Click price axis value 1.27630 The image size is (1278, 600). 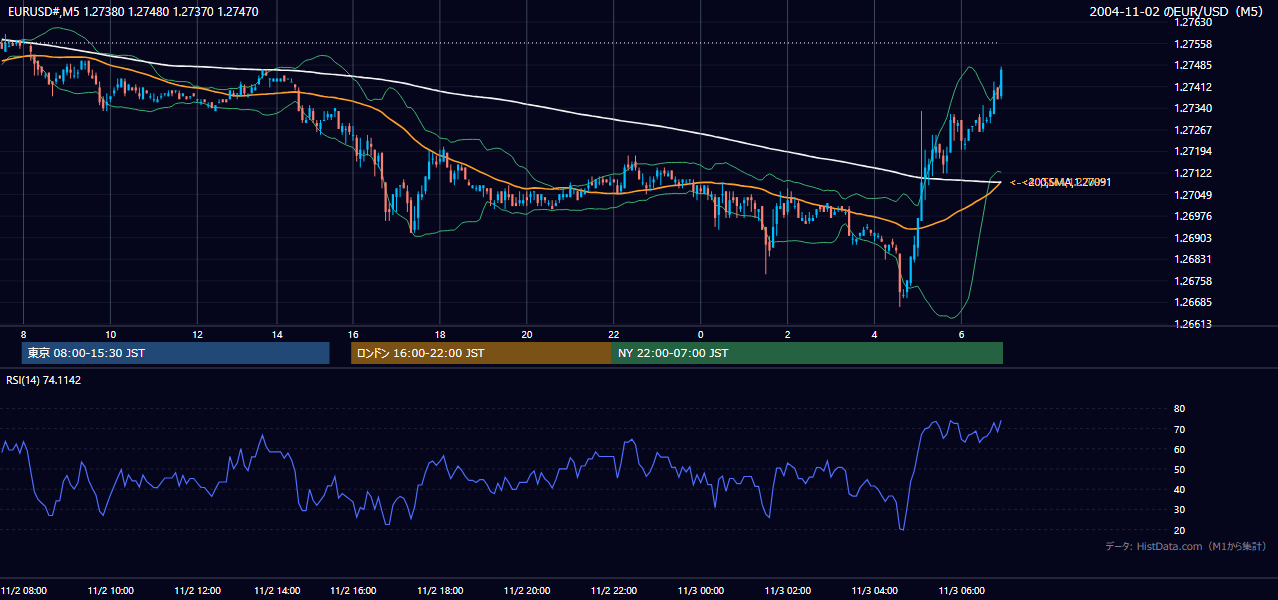coord(1192,22)
